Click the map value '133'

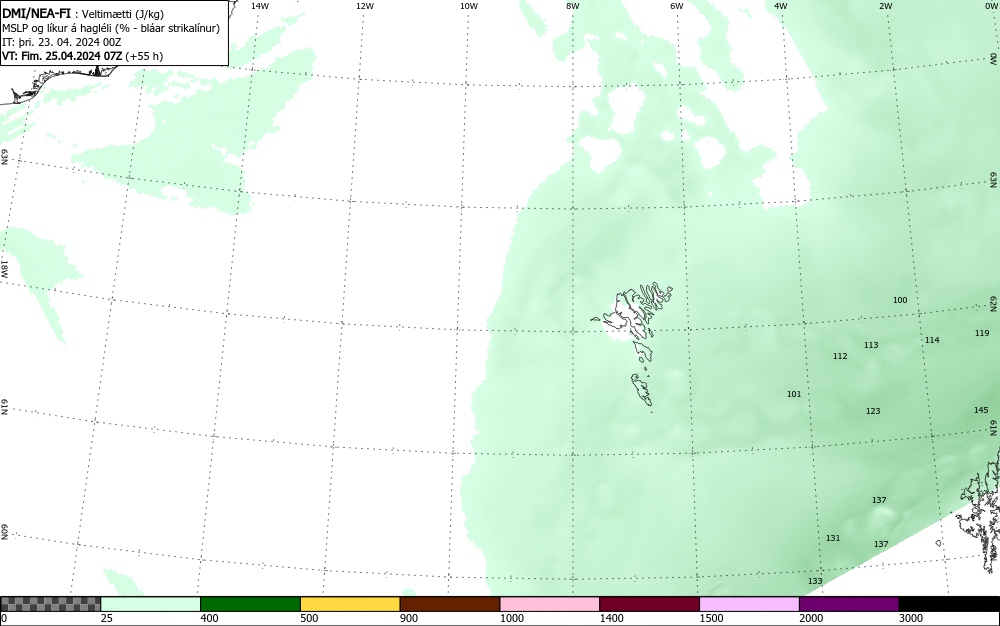click(815, 581)
